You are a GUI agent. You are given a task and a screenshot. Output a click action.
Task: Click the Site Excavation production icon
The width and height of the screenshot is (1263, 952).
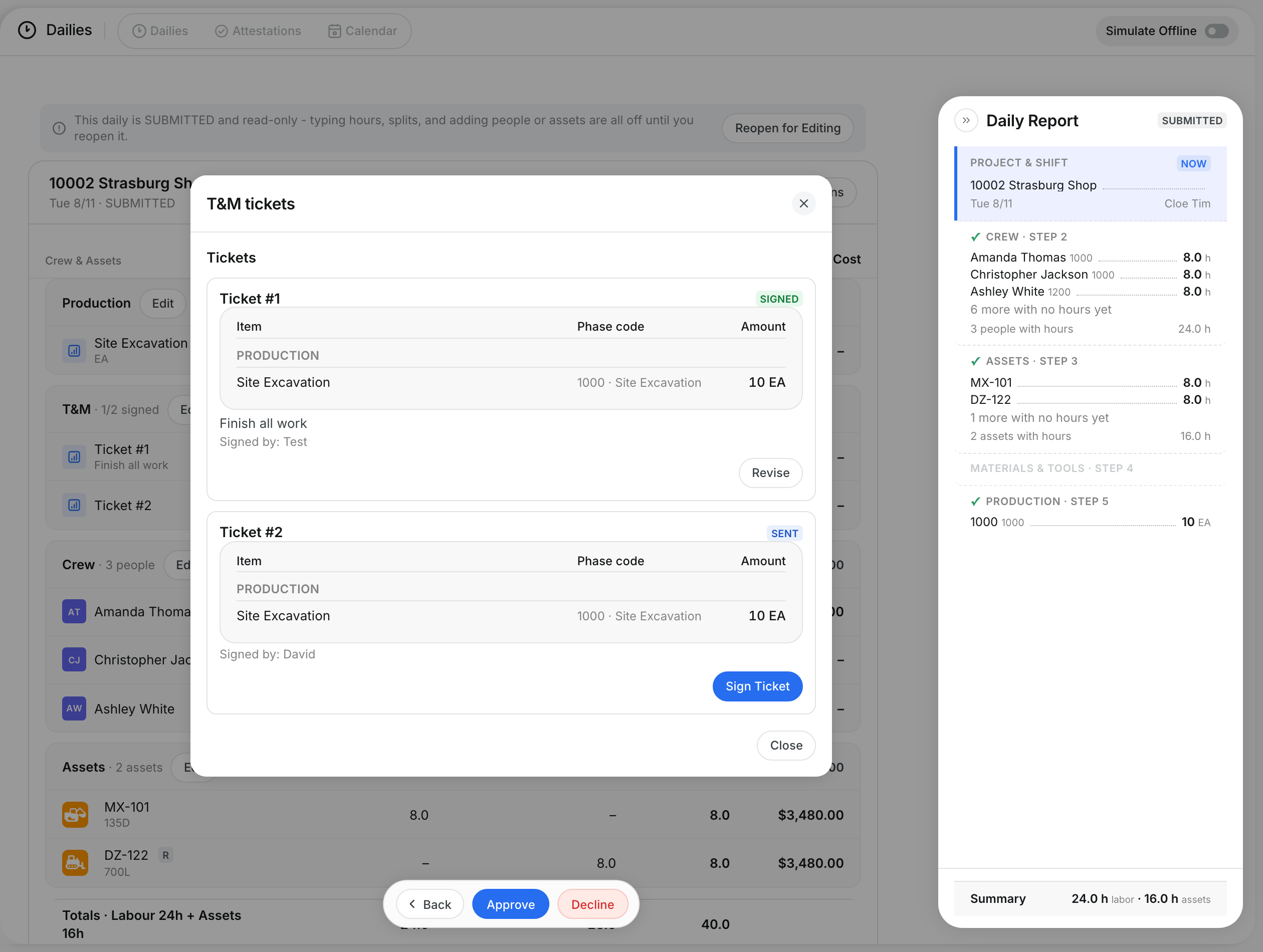[74, 350]
